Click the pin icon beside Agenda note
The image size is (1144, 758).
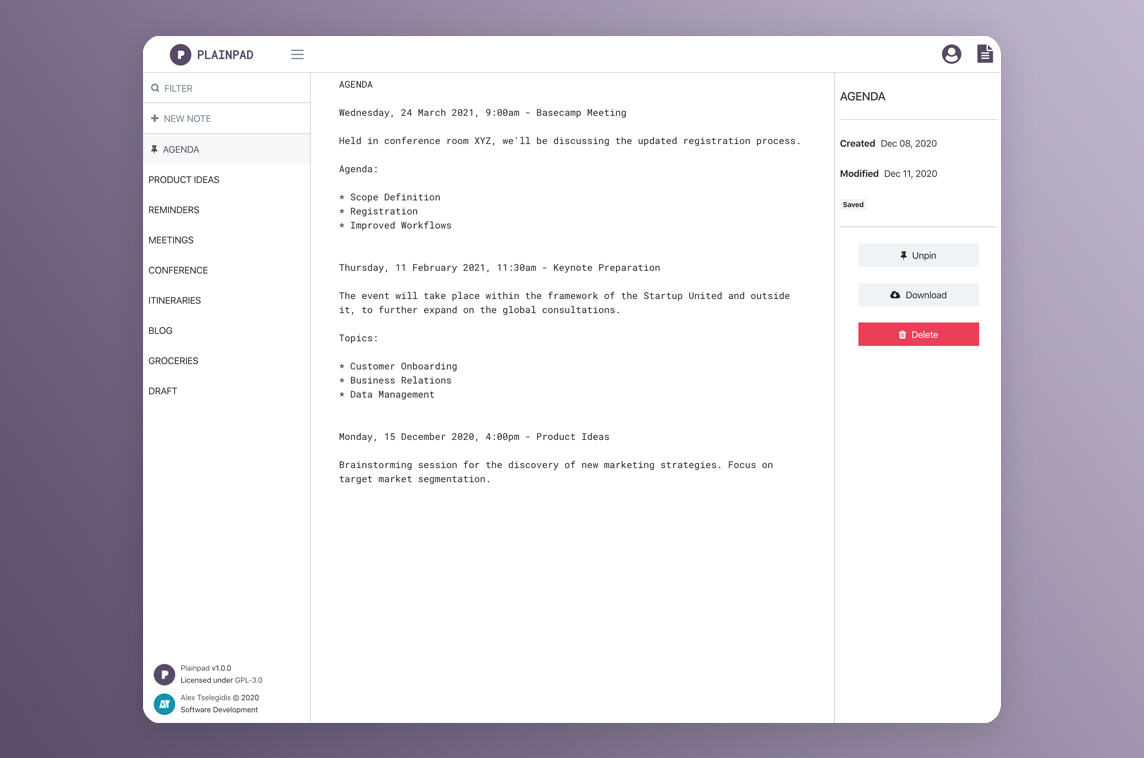tap(154, 149)
